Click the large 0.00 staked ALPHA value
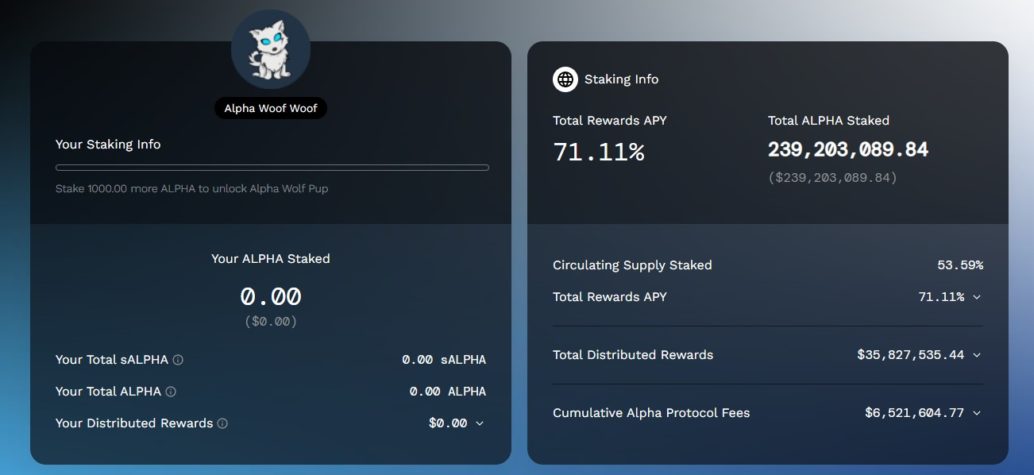 pyautogui.click(x=270, y=296)
